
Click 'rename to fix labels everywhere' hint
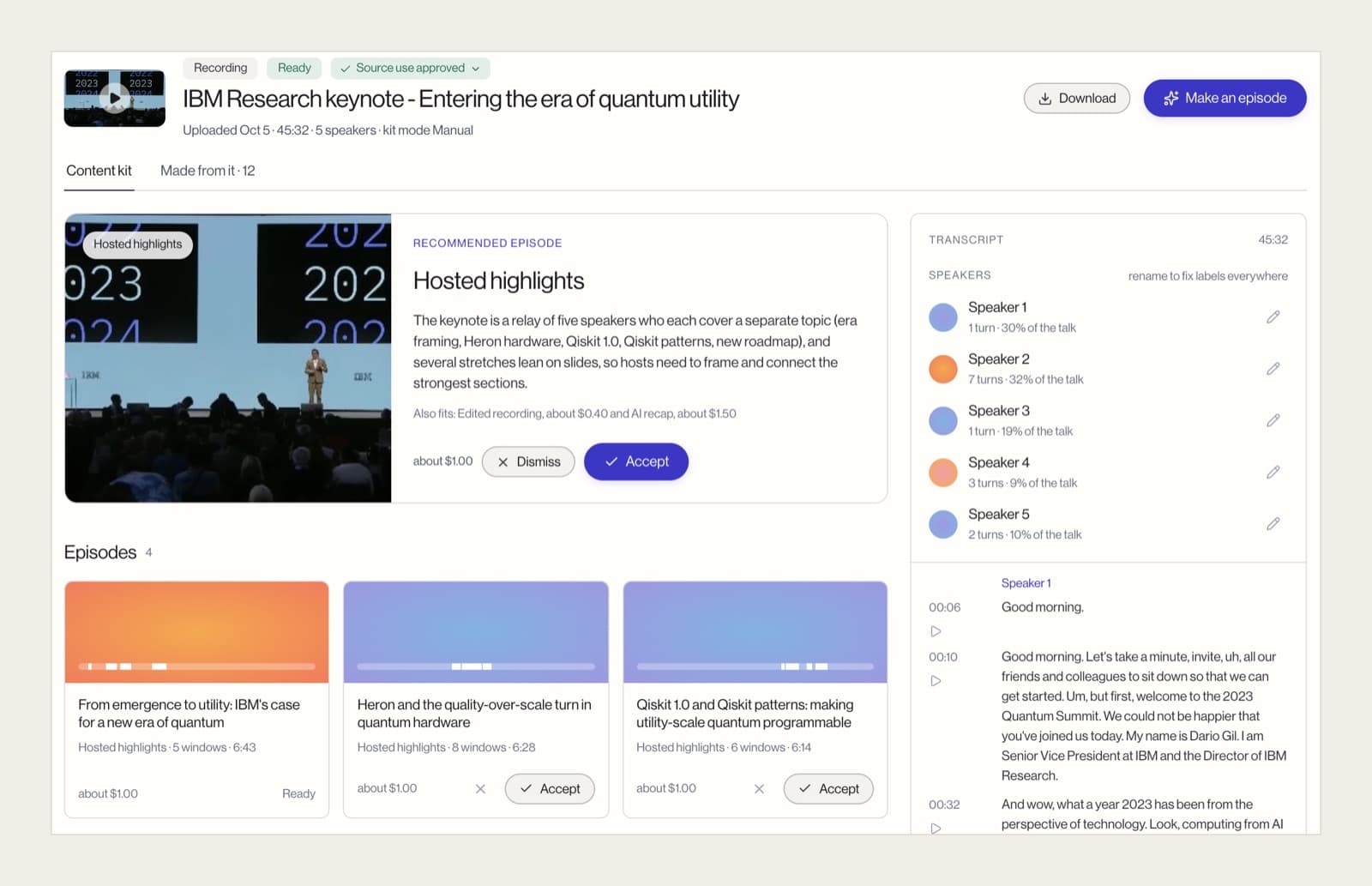click(1207, 276)
